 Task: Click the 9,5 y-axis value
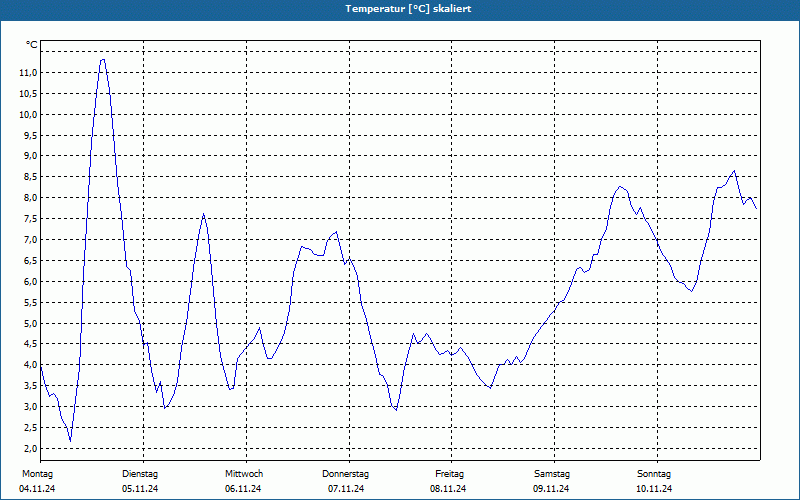coord(30,136)
